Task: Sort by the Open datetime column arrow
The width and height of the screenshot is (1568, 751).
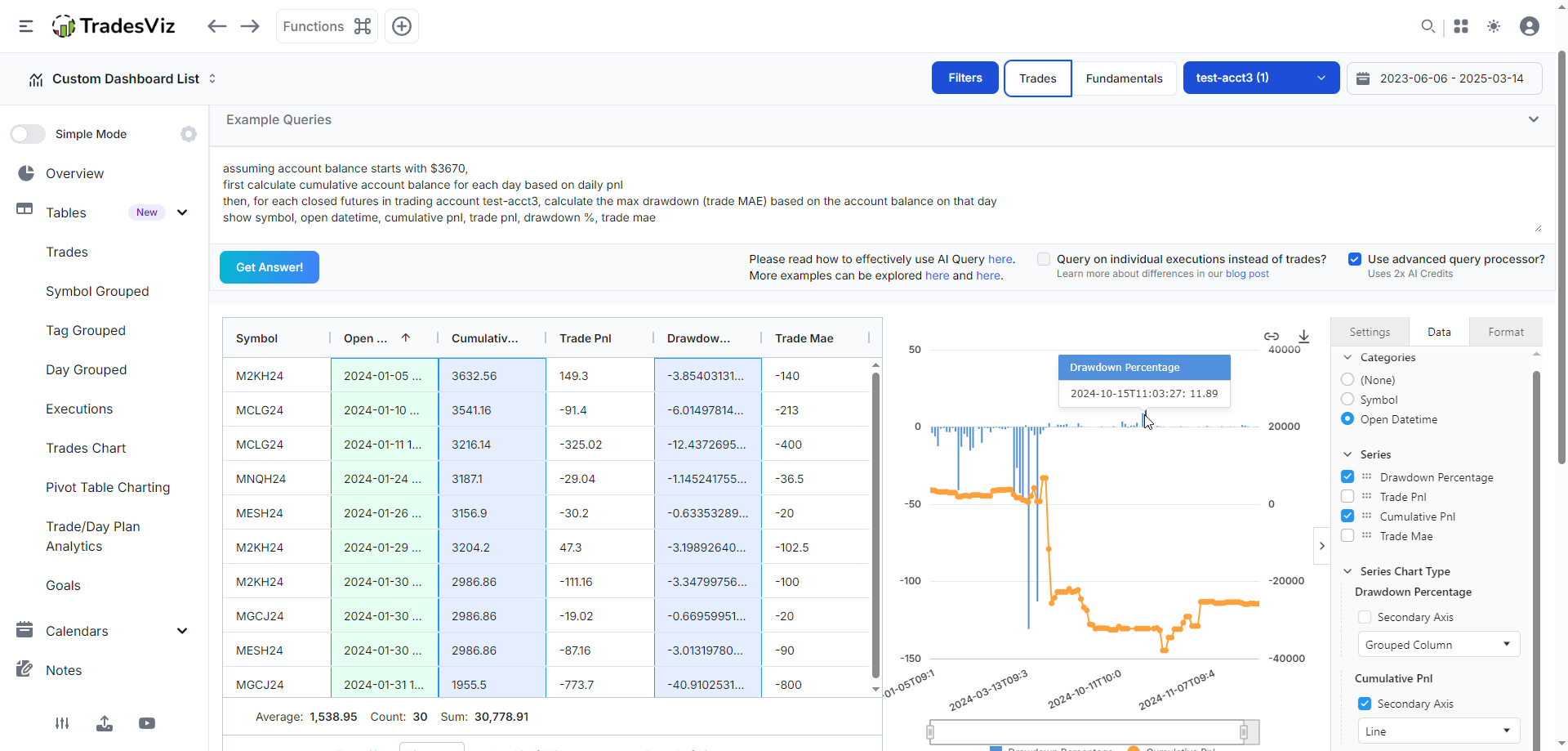Action: [x=406, y=338]
